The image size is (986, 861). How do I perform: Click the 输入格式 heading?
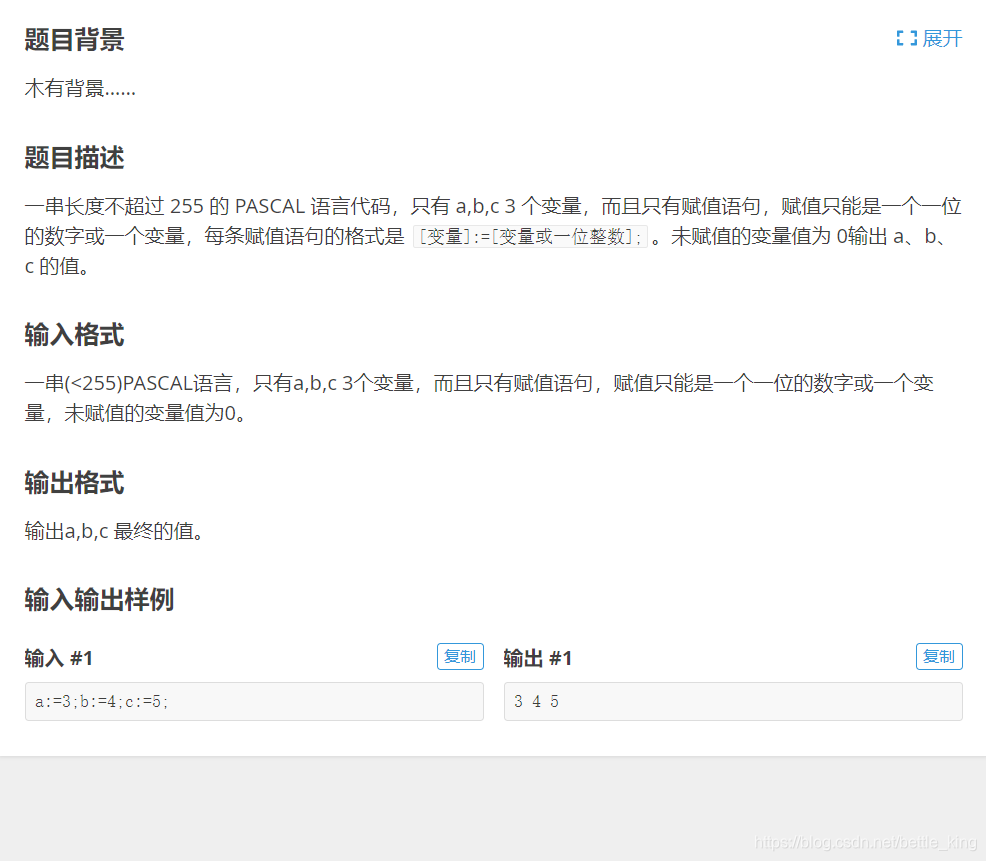point(74,335)
